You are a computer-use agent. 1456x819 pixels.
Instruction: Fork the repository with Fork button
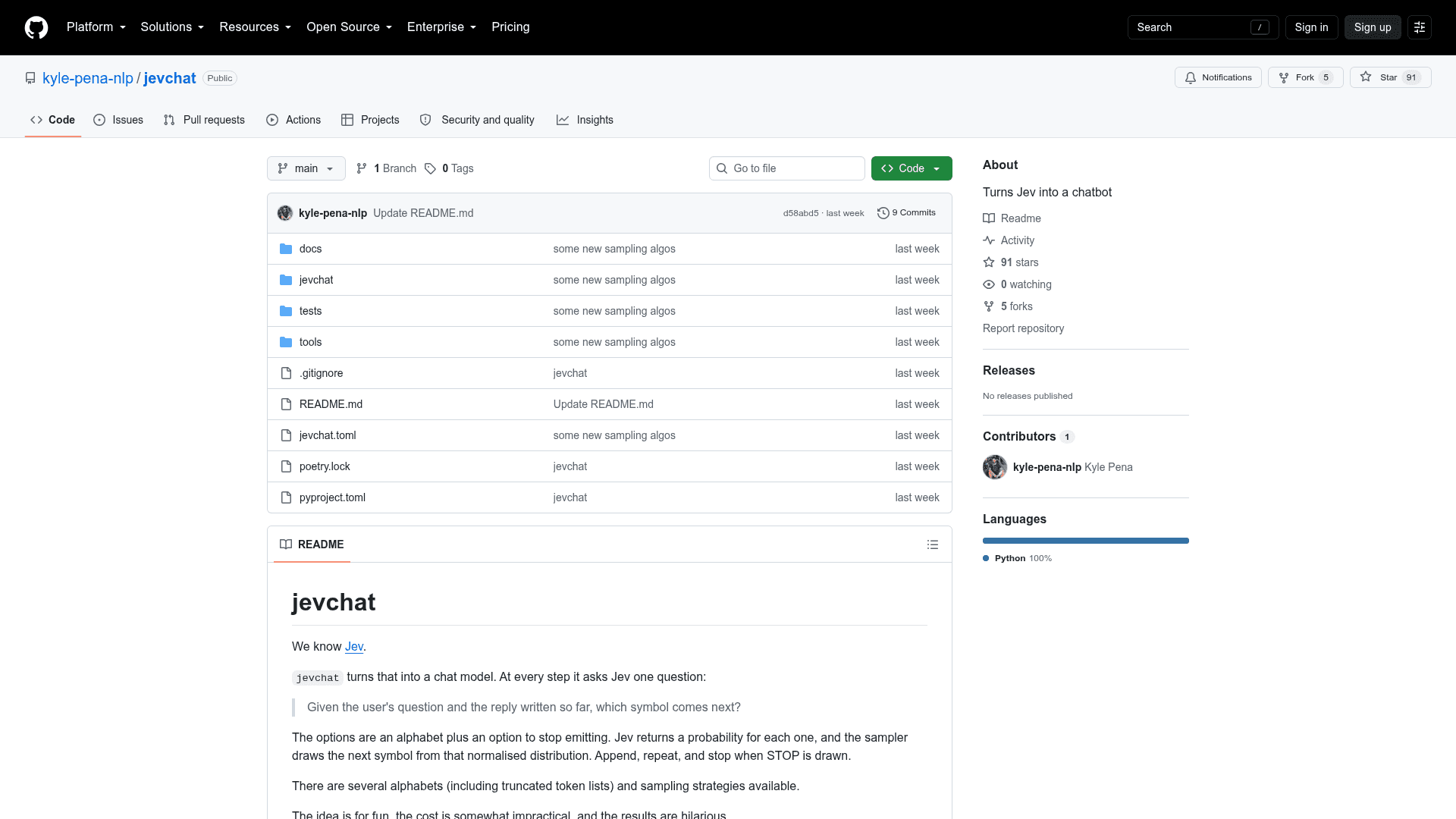pyautogui.click(x=1305, y=77)
